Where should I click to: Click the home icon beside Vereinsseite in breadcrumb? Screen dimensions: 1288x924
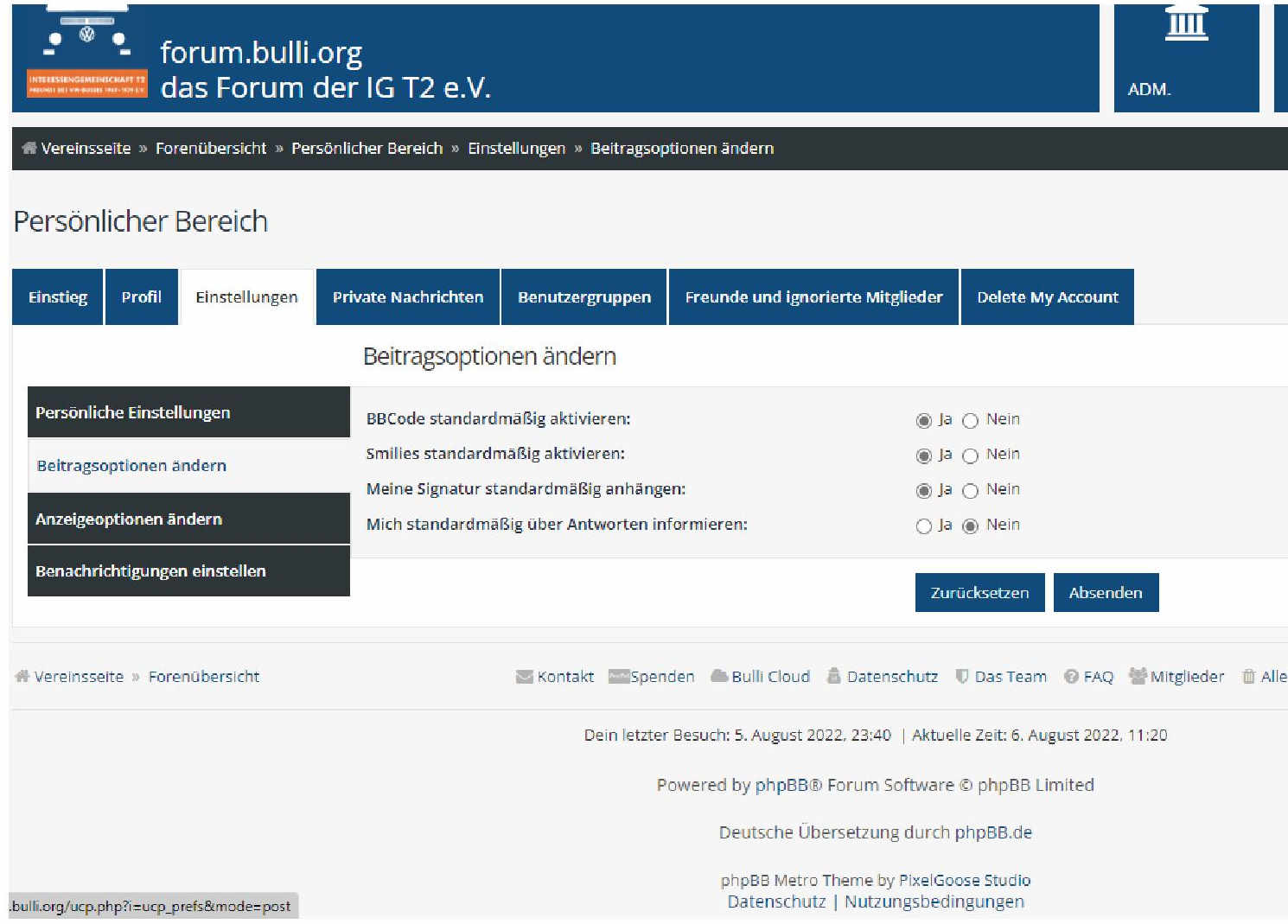pyautogui.click(x=29, y=148)
